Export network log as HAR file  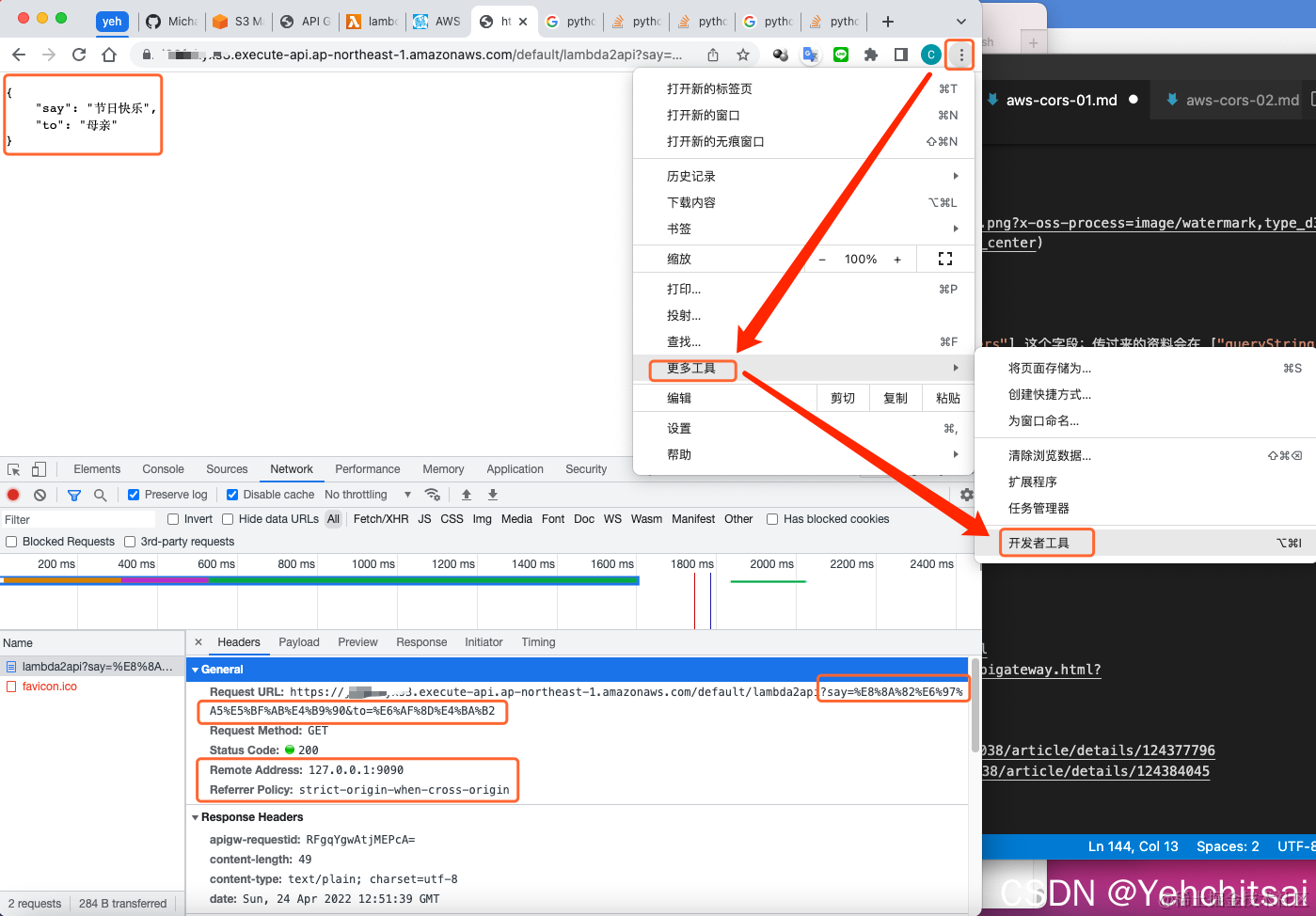[x=491, y=494]
